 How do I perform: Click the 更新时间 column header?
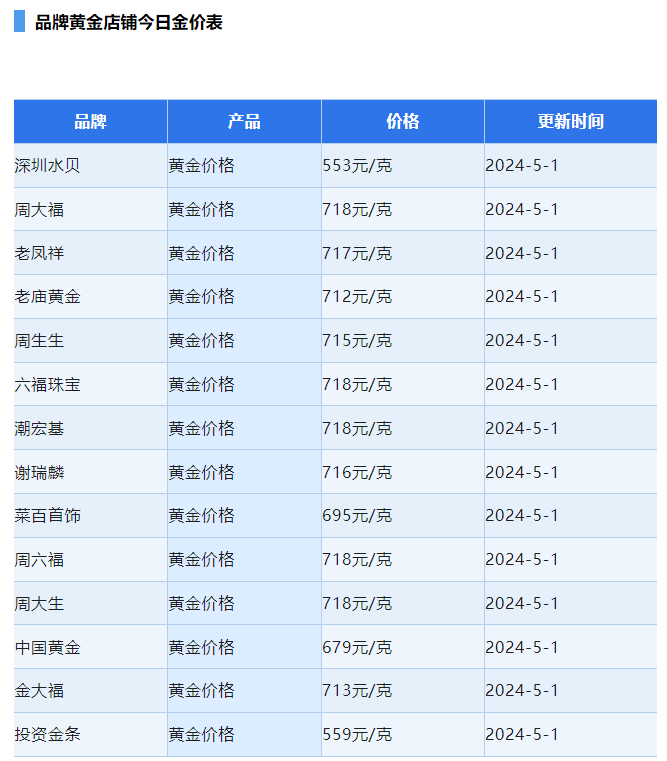570,121
